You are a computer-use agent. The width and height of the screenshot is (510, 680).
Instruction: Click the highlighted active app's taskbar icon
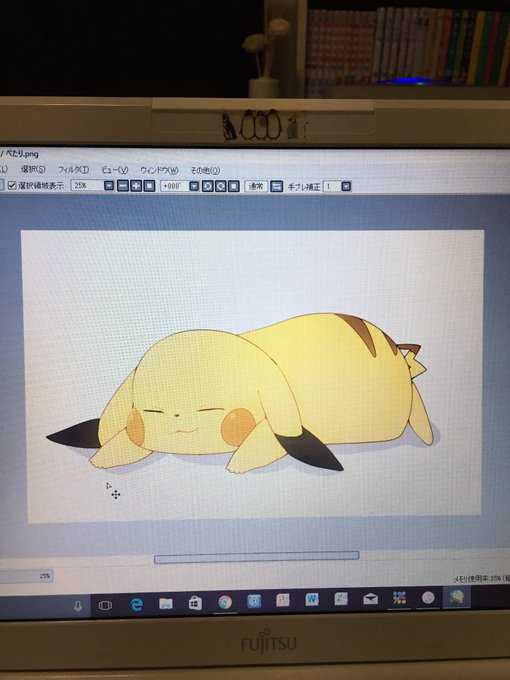click(x=457, y=597)
